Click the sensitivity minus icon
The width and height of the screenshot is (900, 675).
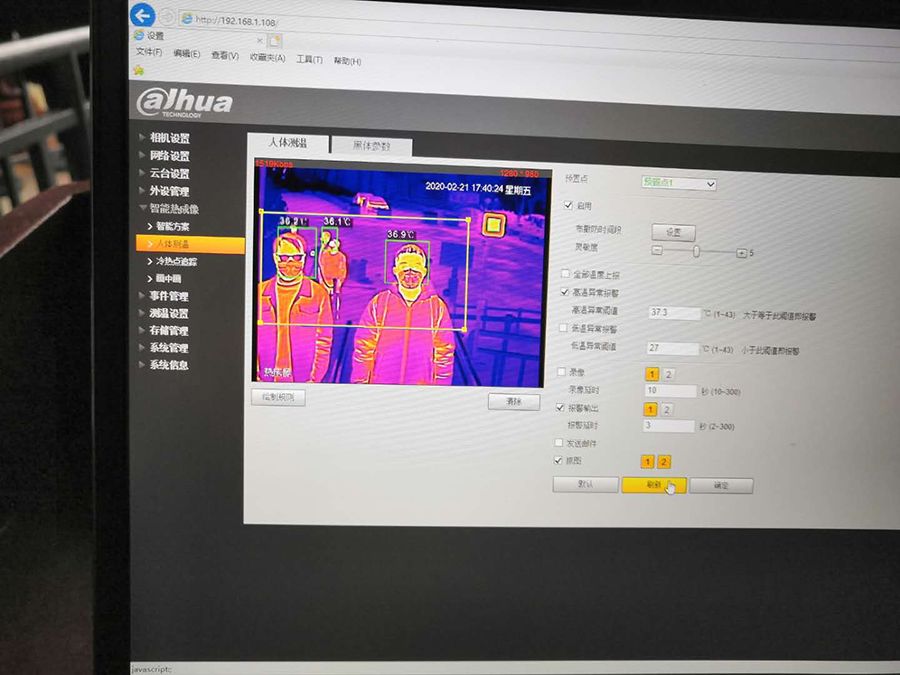(x=657, y=250)
